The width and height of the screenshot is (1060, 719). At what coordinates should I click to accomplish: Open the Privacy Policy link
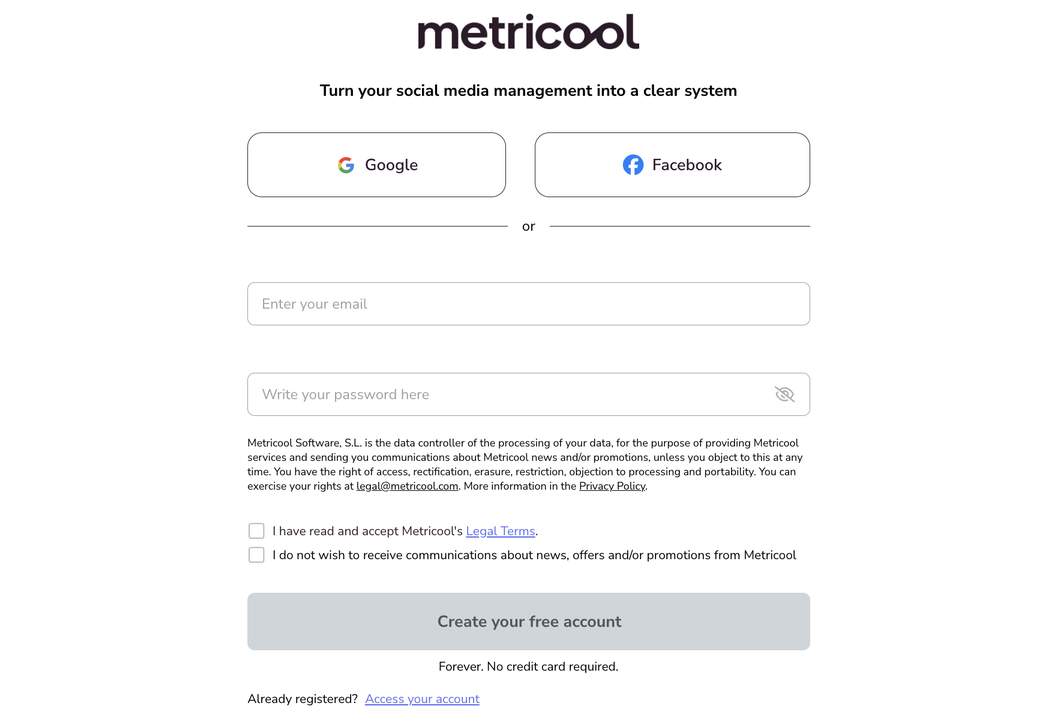click(x=612, y=486)
